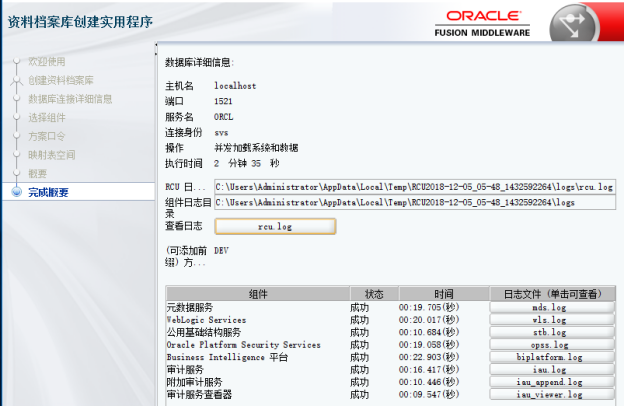Click the round gray emblem beside Oracle logo

click(x=573, y=25)
